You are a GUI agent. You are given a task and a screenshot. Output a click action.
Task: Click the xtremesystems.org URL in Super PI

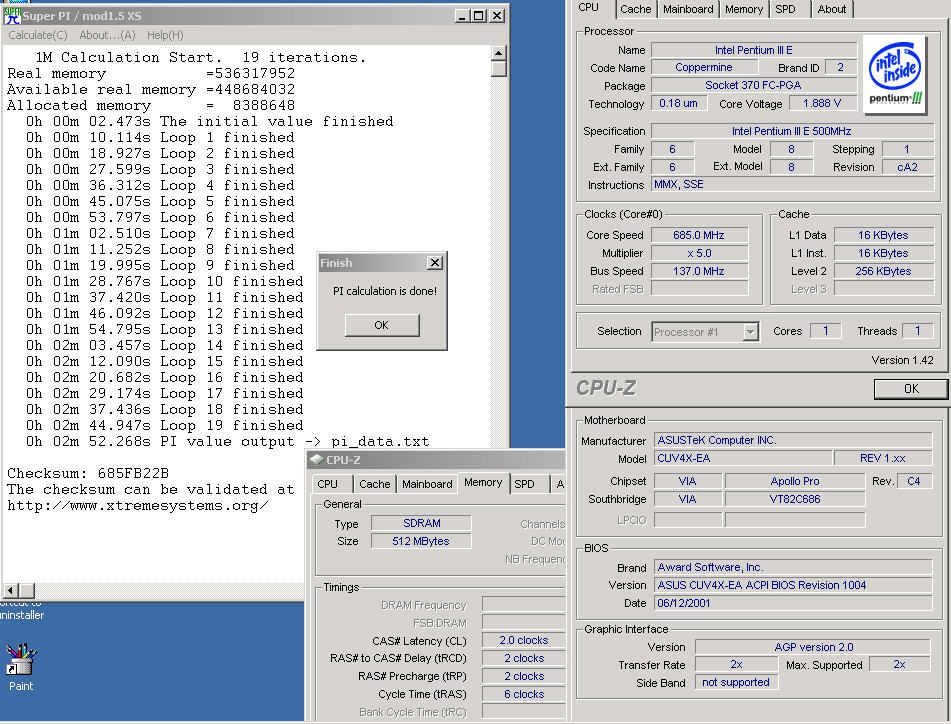click(x=138, y=506)
